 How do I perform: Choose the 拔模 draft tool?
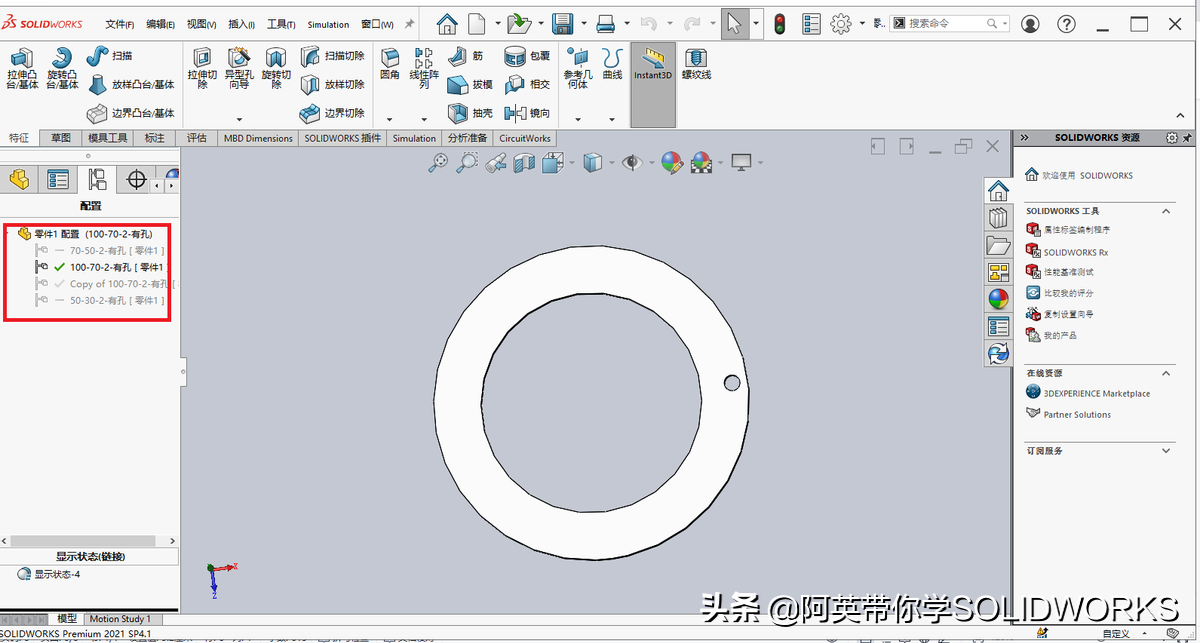coord(471,85)
